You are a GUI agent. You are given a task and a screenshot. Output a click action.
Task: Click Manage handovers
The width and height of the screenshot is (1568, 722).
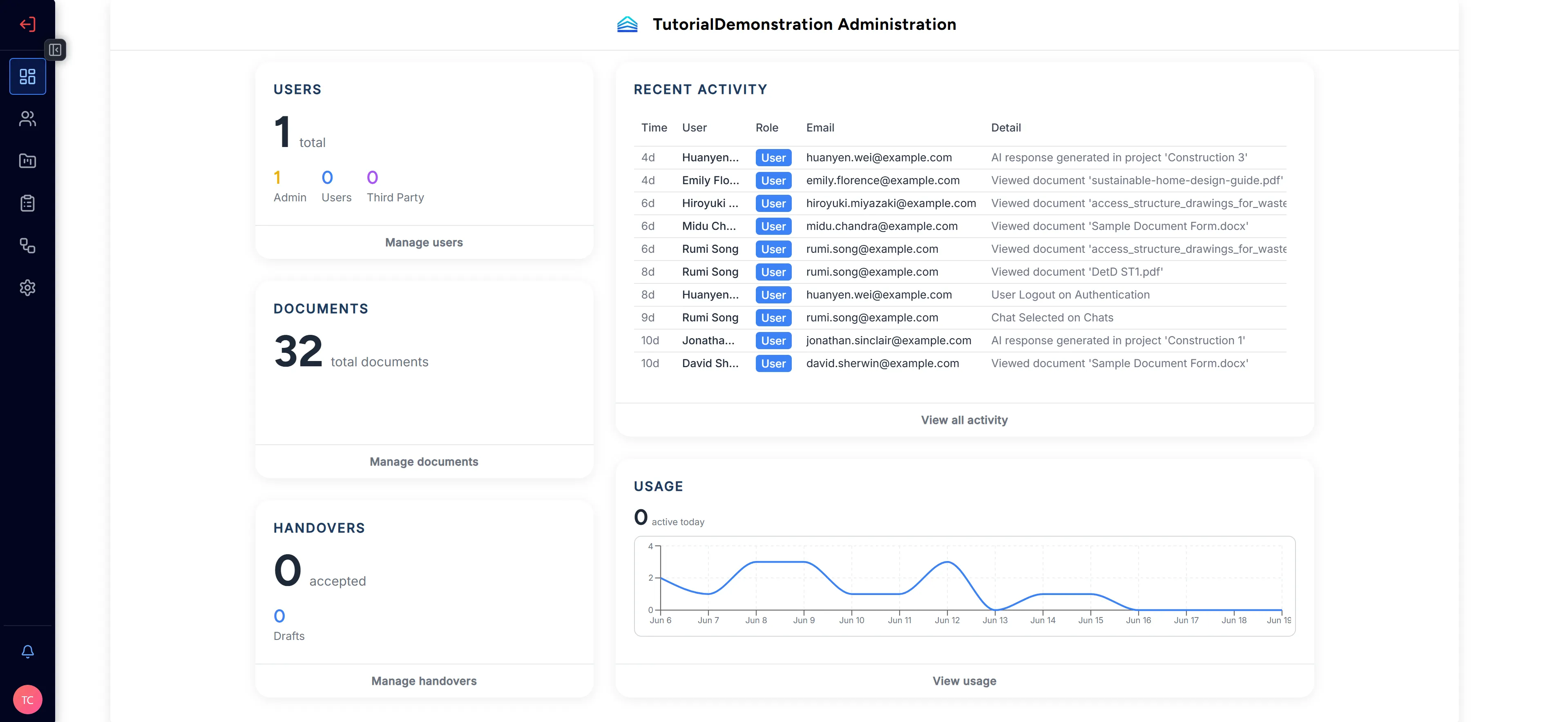click(424, 681)
